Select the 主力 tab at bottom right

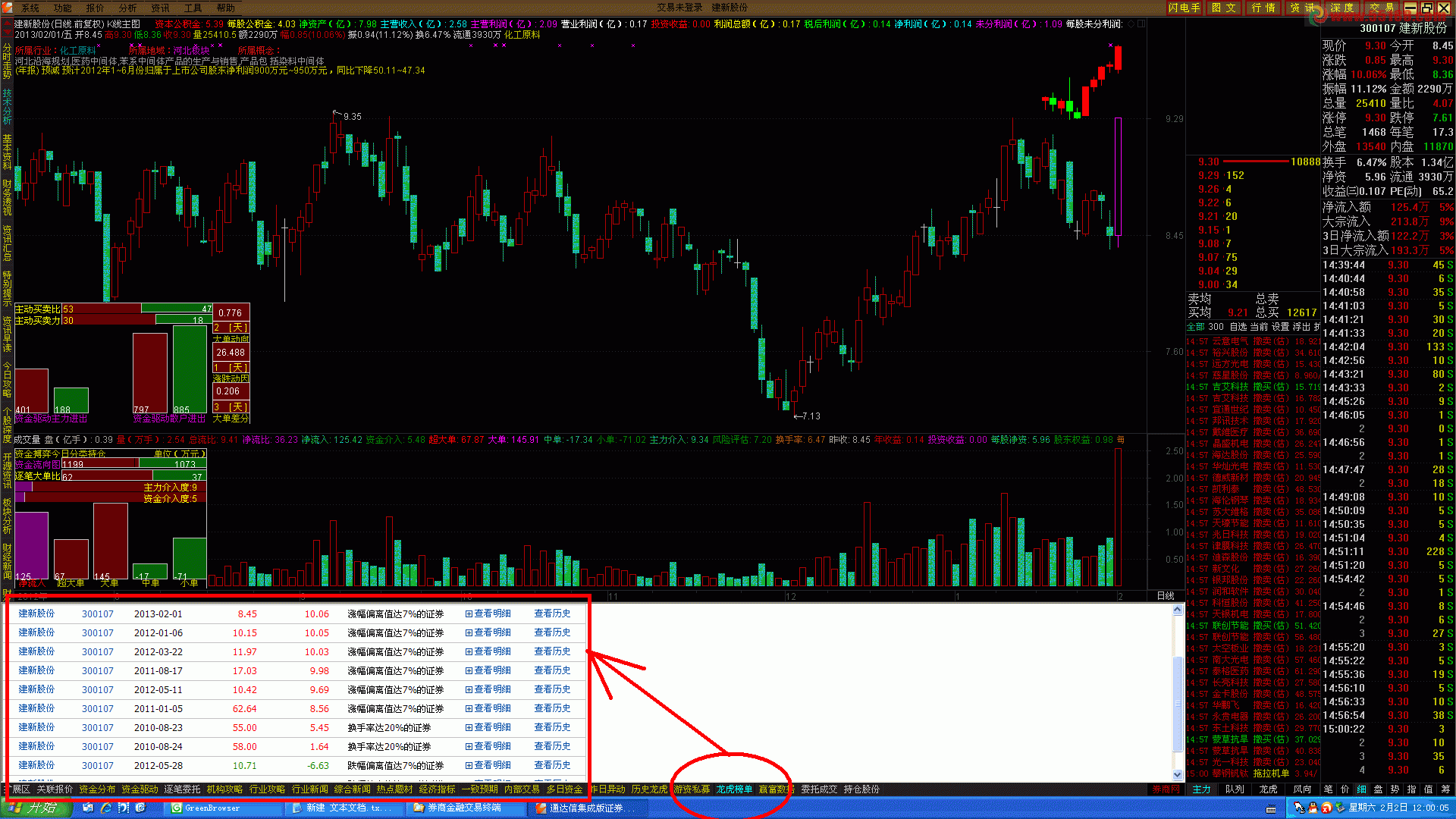coord(1201,789)
